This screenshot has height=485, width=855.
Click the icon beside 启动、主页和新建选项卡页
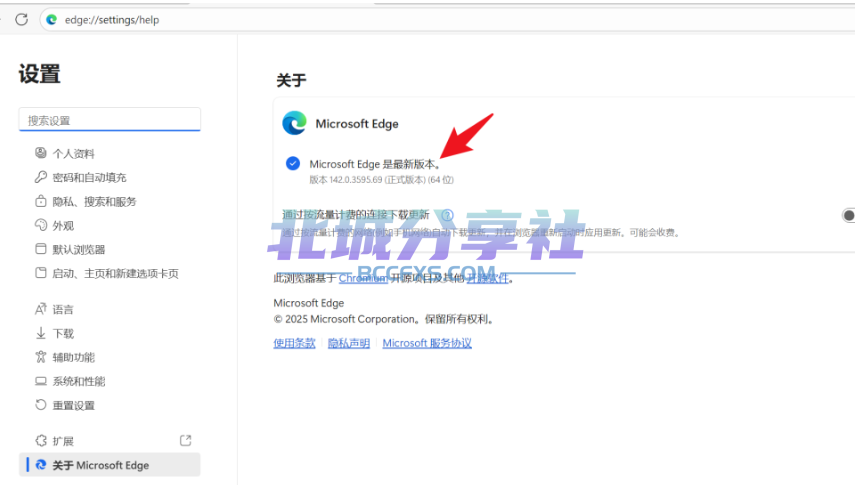[x=40, y=273]
